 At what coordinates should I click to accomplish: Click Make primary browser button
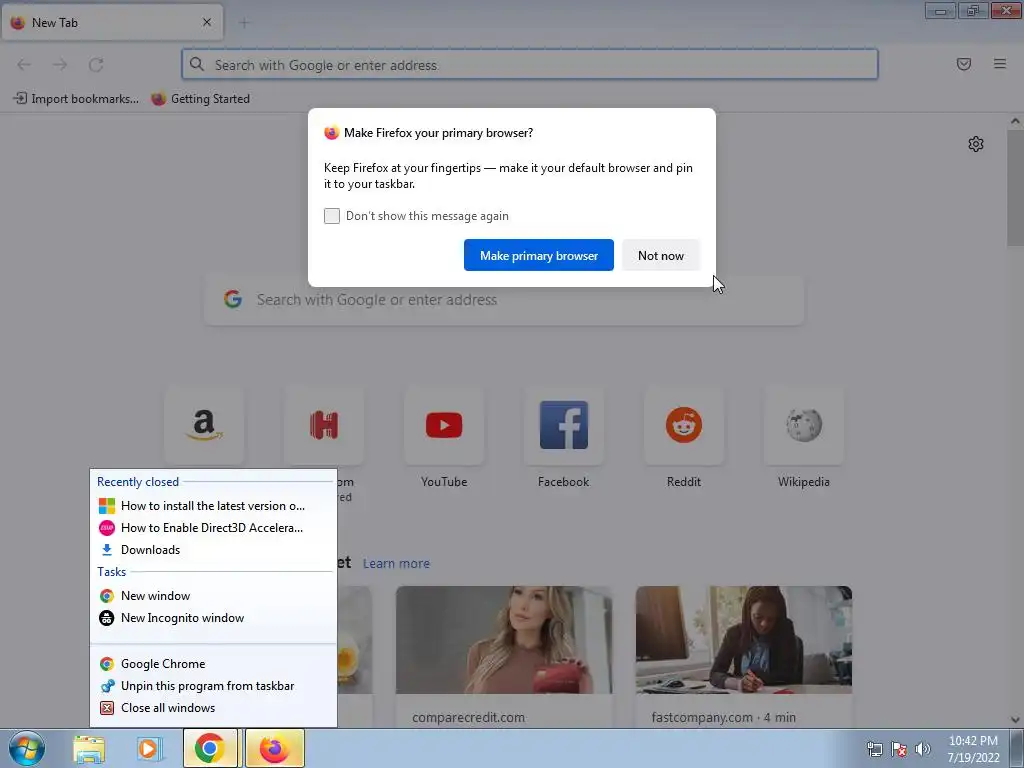click(539, 255)
